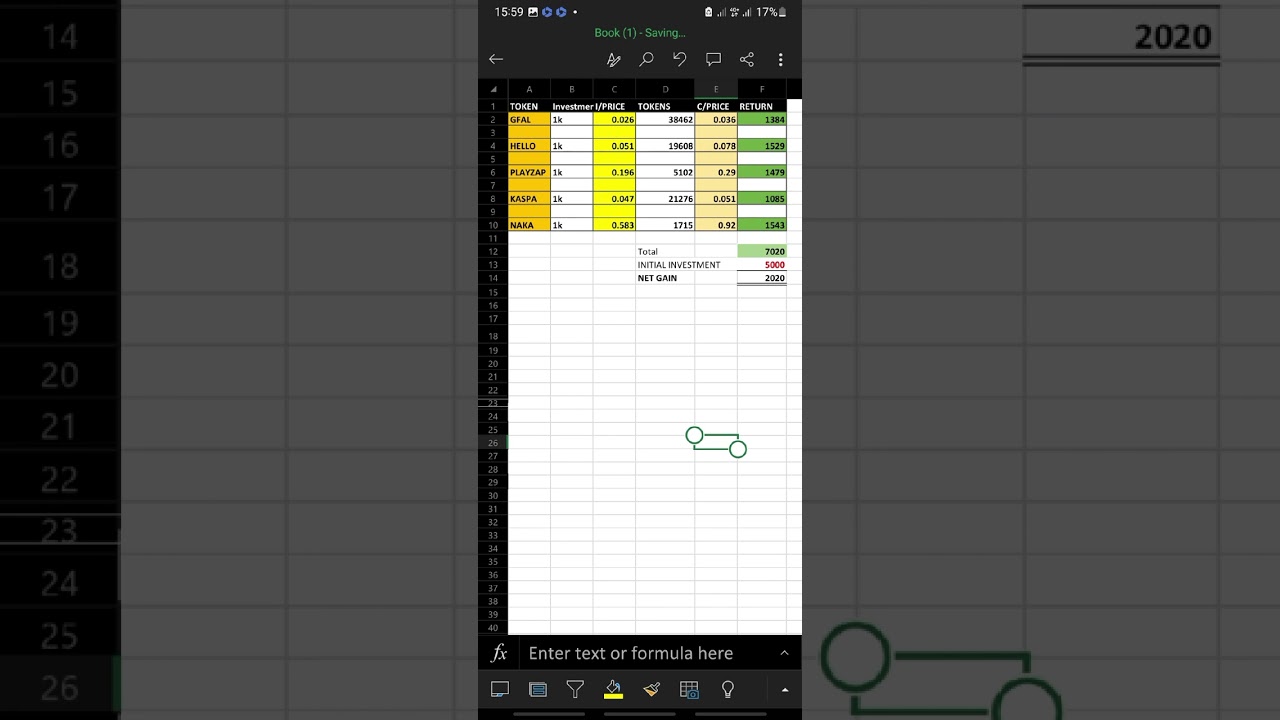1280x720 pixels.
Task: Select the I/PRICE value 0.583
Action: 614,225
